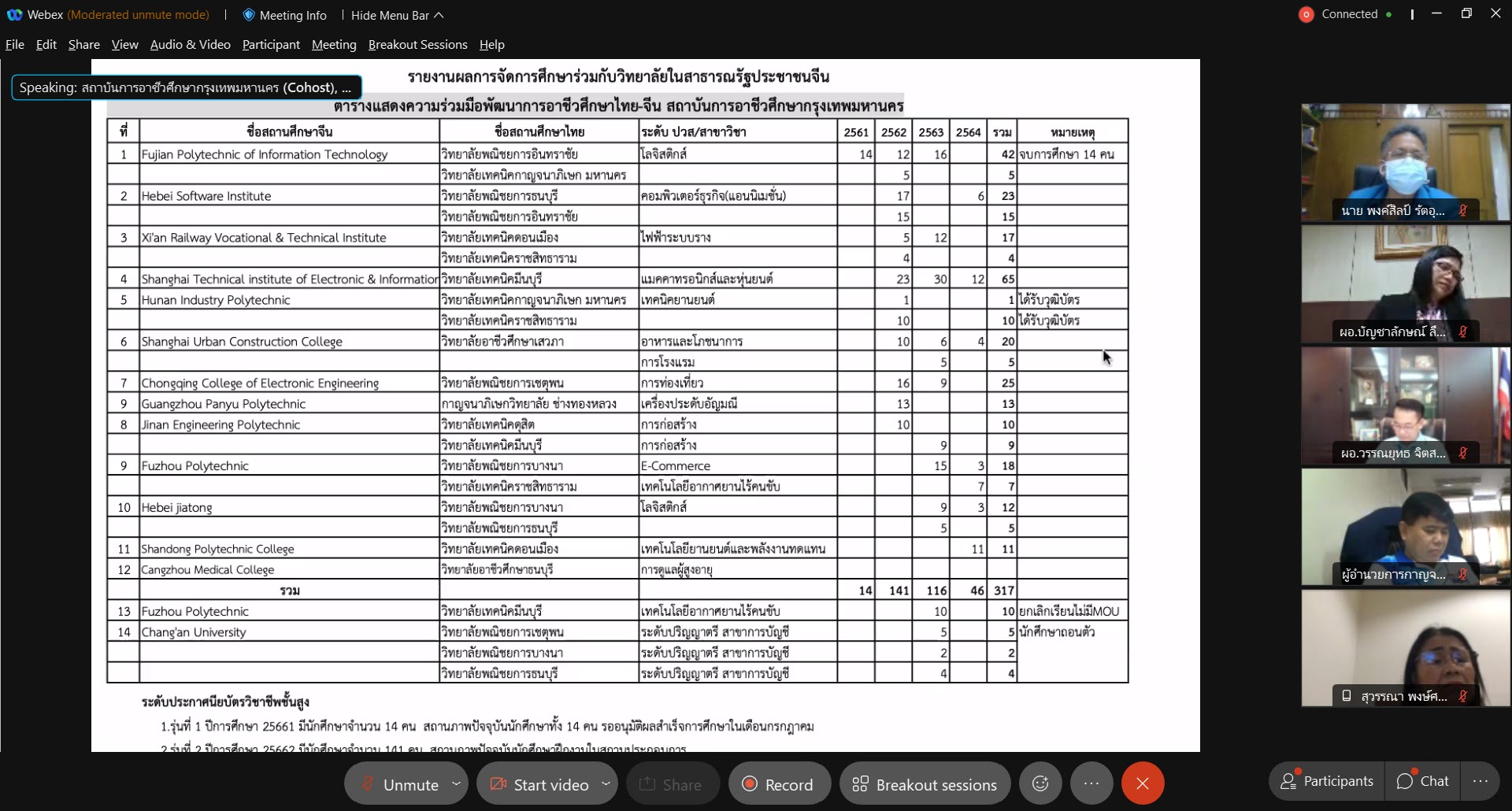This screenshot has height=811, width=1512.
Task: Open the Edit menu
Action: click(x=46, y=45)
